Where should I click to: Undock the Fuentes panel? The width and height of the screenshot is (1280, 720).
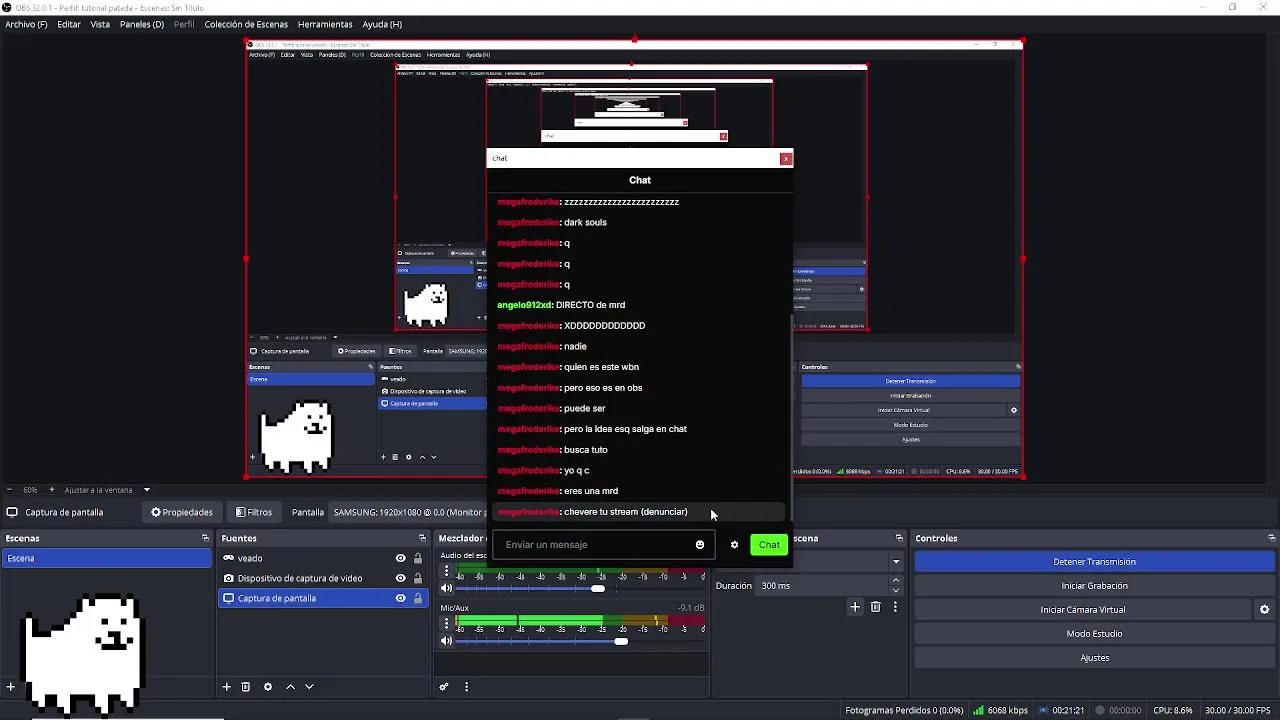tap(421, 538)
